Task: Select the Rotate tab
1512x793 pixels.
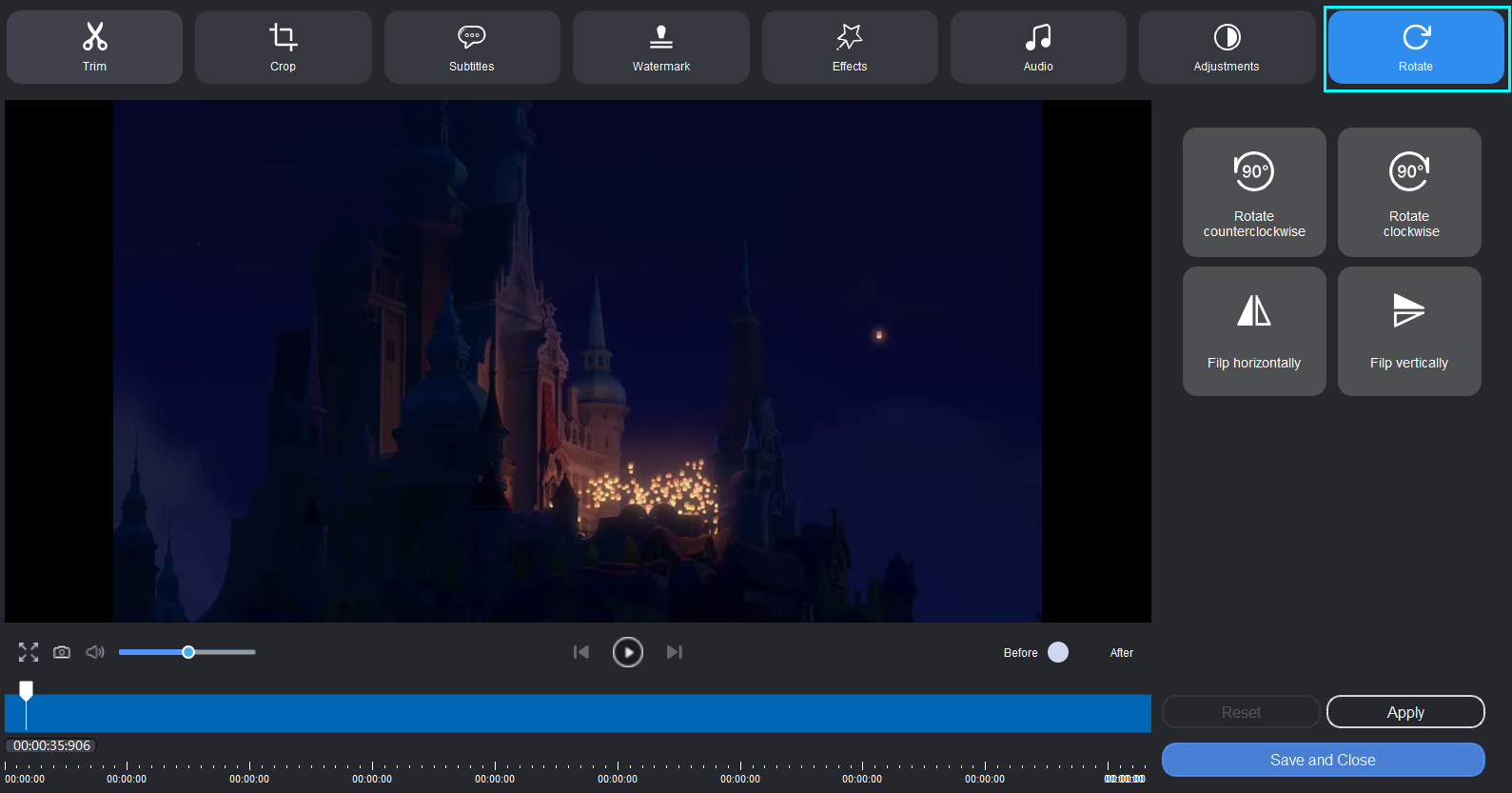Action: pos(1416,47)
